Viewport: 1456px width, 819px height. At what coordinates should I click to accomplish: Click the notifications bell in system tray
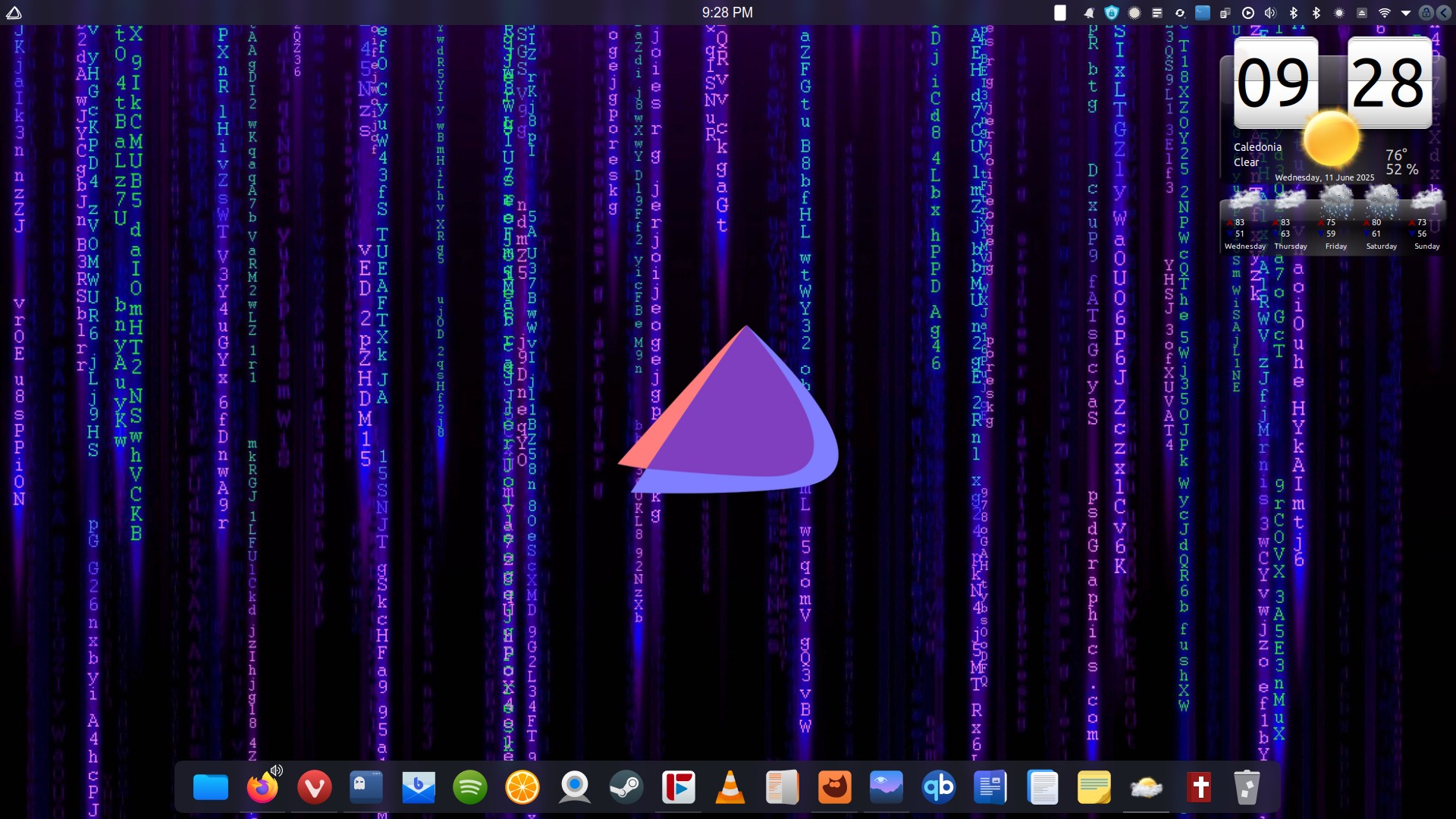(1089, 13)
